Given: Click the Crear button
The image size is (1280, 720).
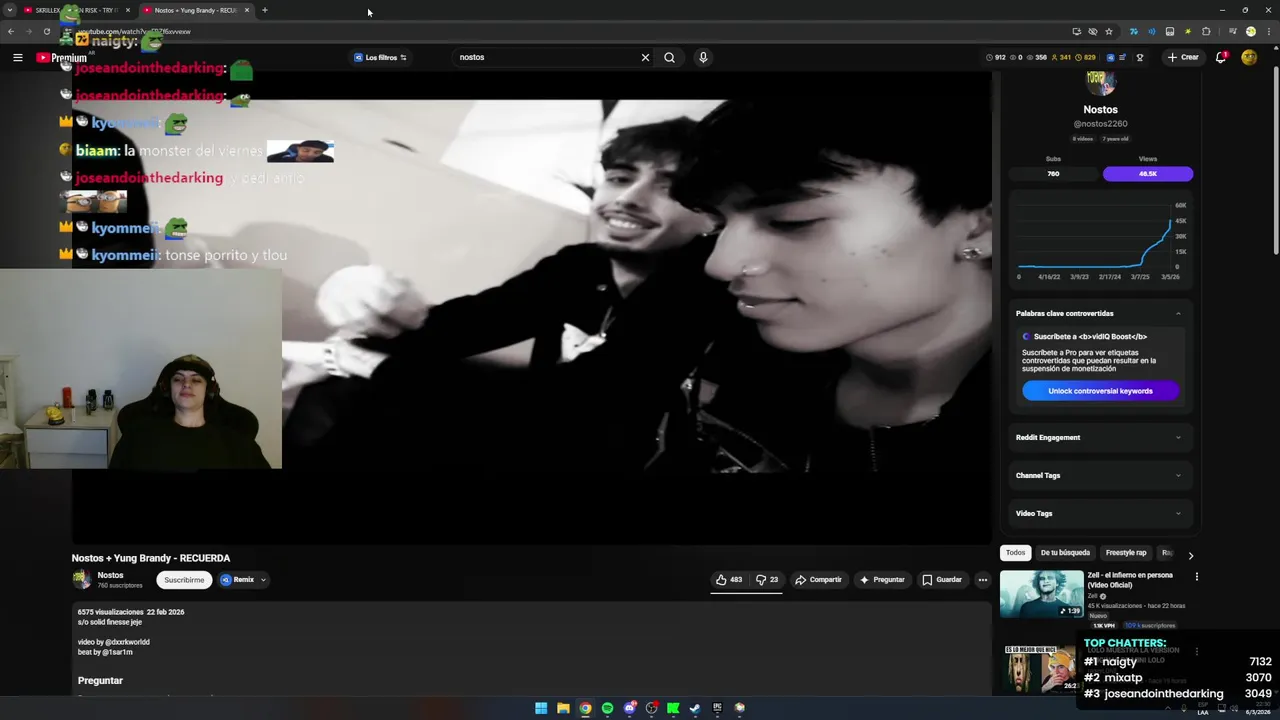Looking at the screenshot, I should (x=1182, y=57).
